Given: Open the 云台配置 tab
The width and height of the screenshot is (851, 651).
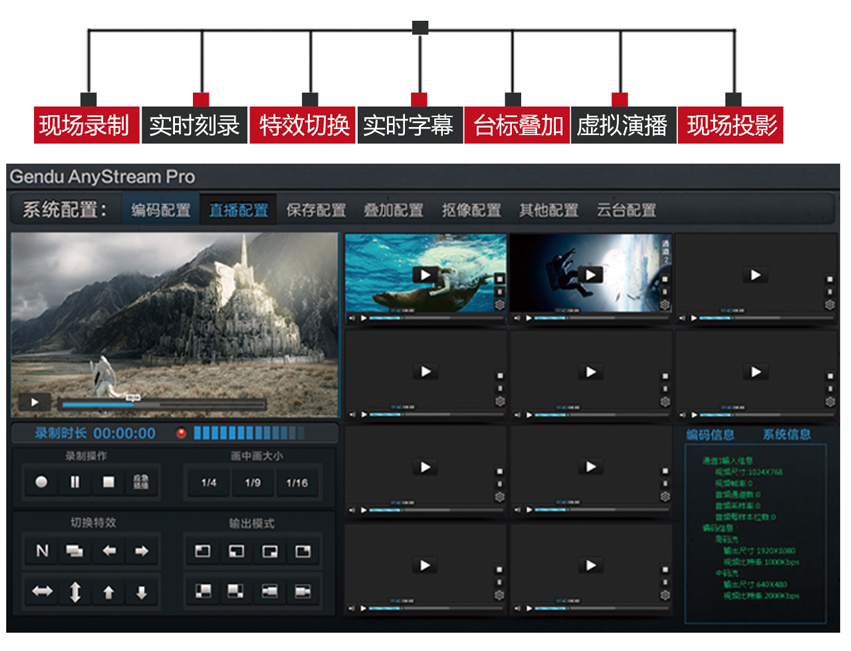Looking at the screenshot, I should pyautogui.click(x=626, y=210).
